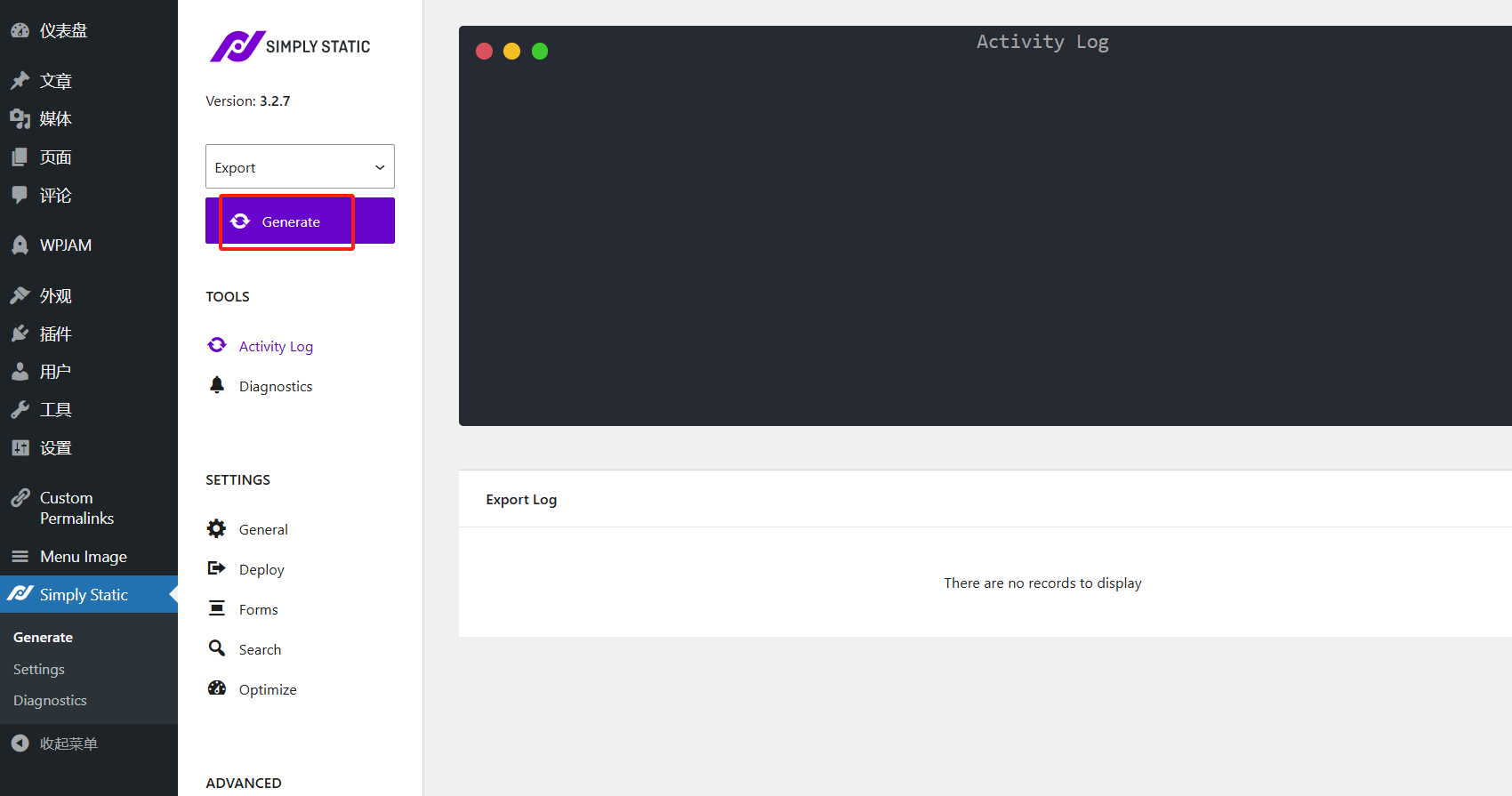Click the pushpin icon beside 文章
Screen dimensions: 1512x796
(x=20, y=81)
